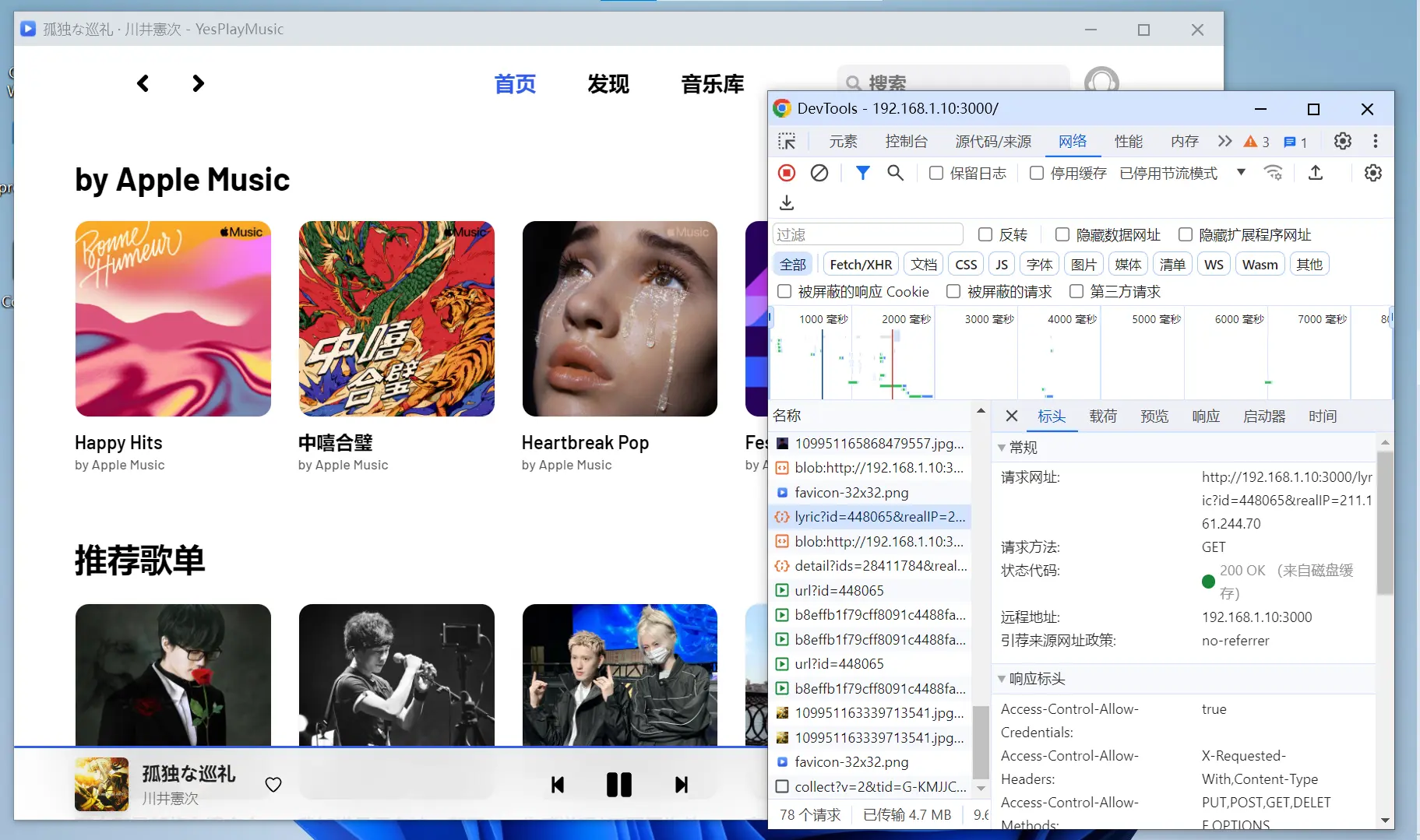Filter requests by 媒体
Image resolution: width=1420 pixels, height=840 pixels.
[x=1128, y=264]
